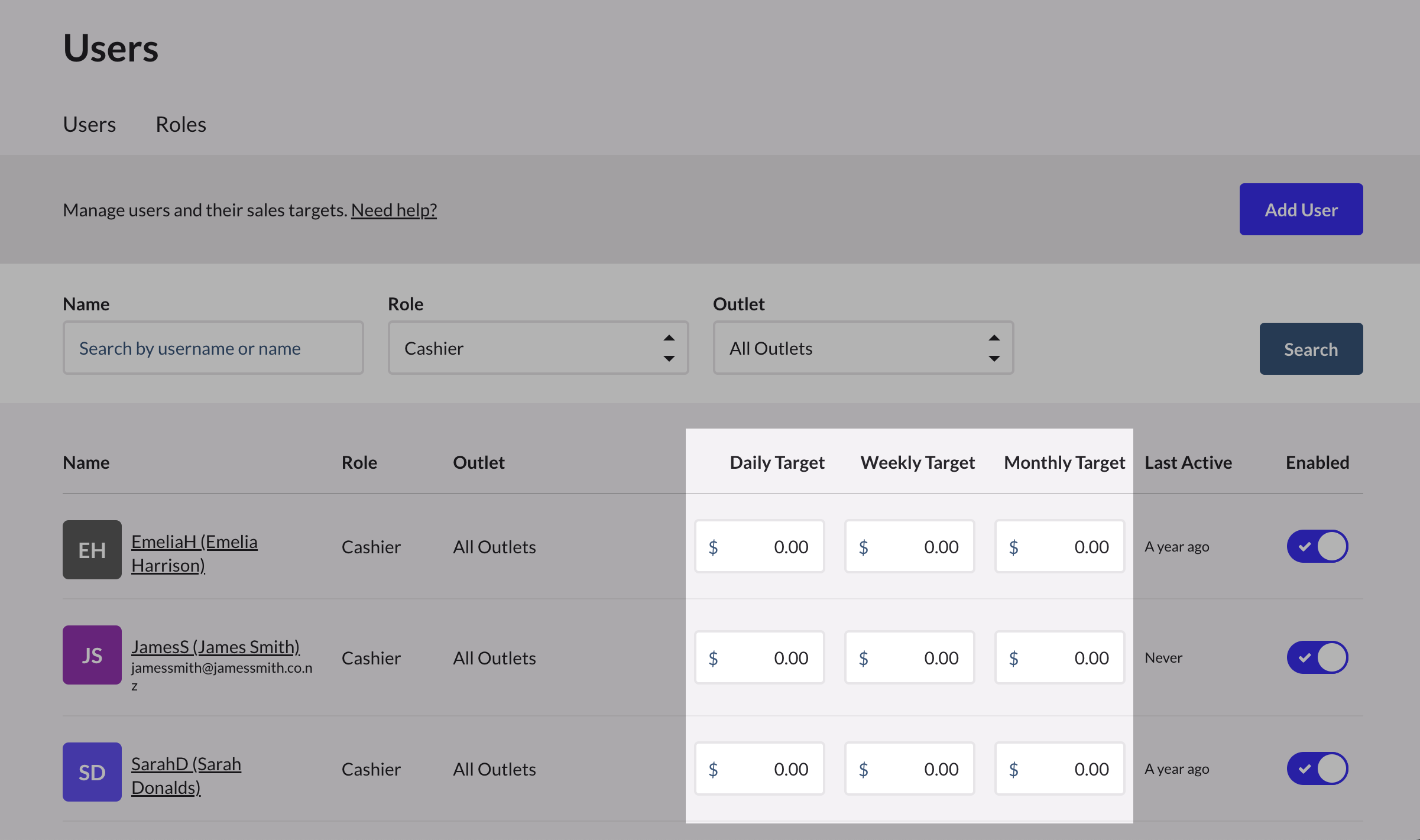This screenshot has width=1420, height=840.
Task: Toggle Emelia Harrison's Enabled switch off
Action: [x=1317, y=546]
